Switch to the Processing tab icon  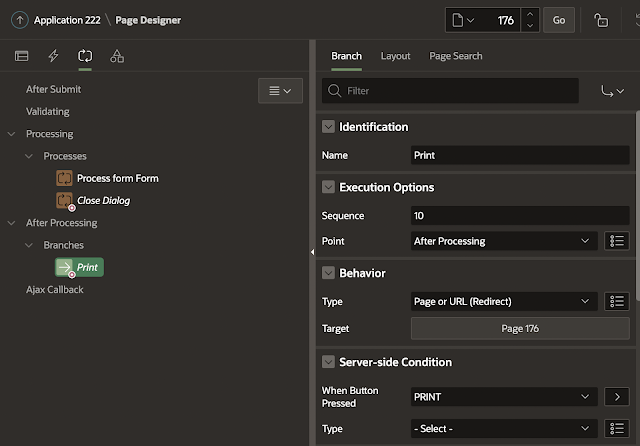click(85, 56)
